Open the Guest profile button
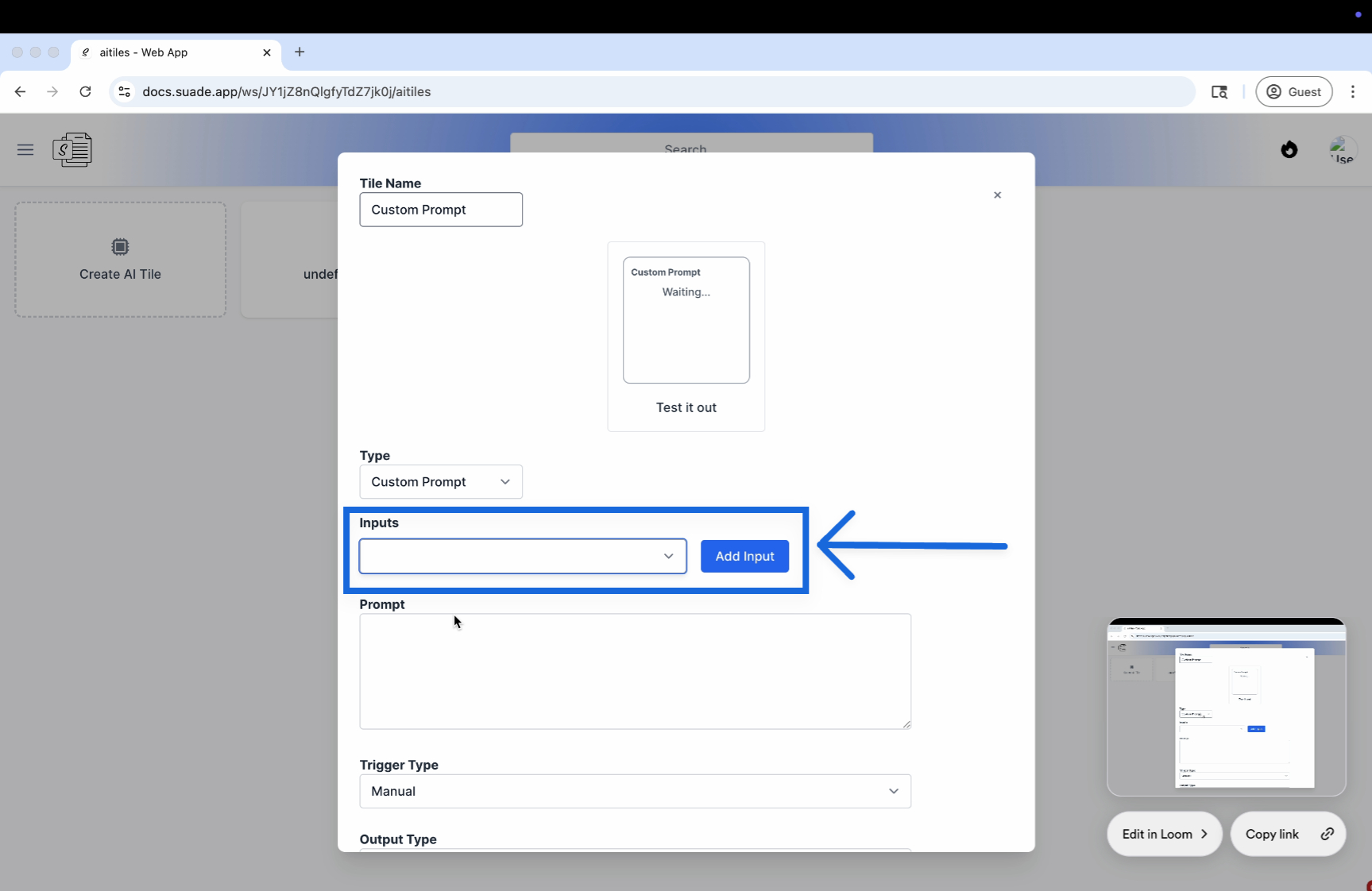This screenshot has width=1372, height=891. tap(1293, 91)
